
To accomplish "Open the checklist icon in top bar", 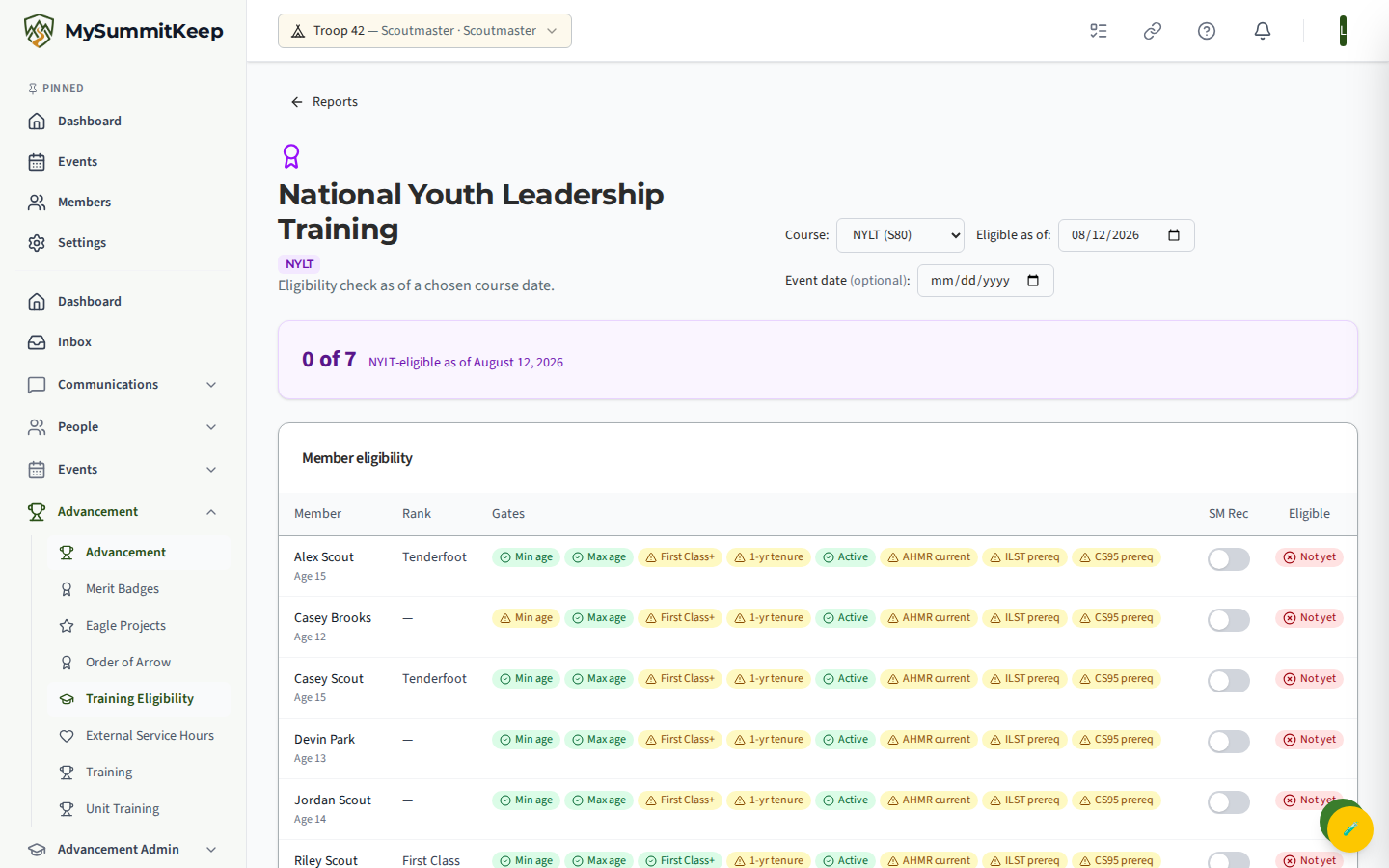I will click(1099, 31).
